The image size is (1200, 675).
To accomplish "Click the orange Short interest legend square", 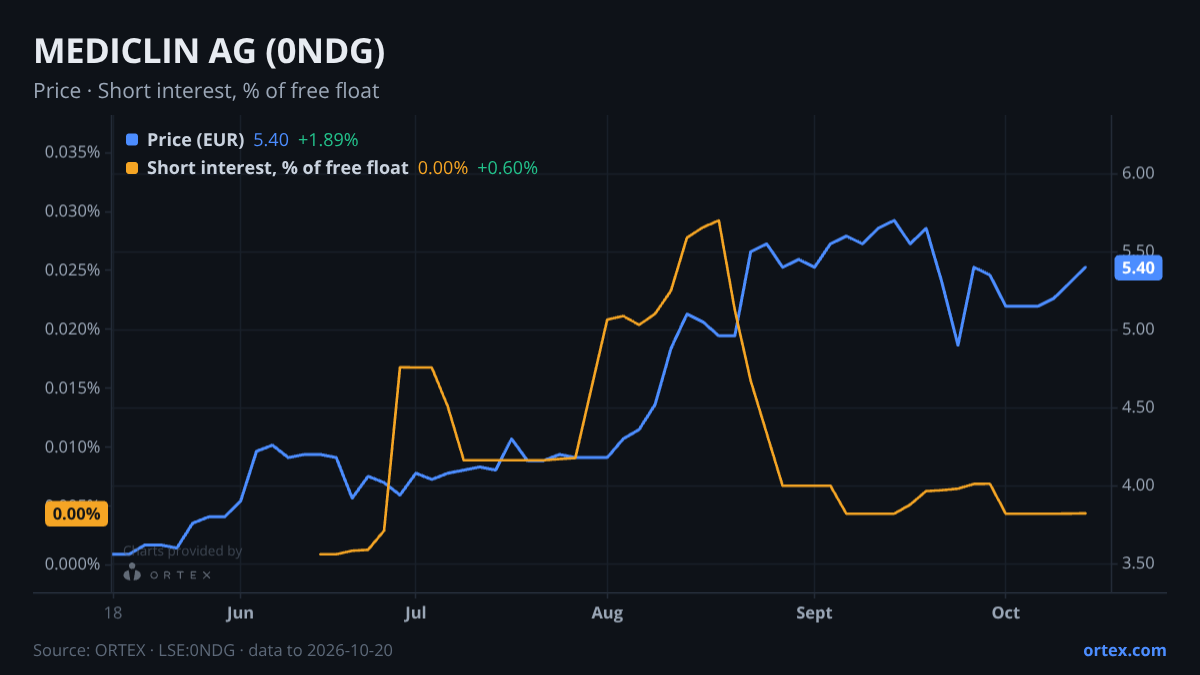I will [x=132, y=168].
